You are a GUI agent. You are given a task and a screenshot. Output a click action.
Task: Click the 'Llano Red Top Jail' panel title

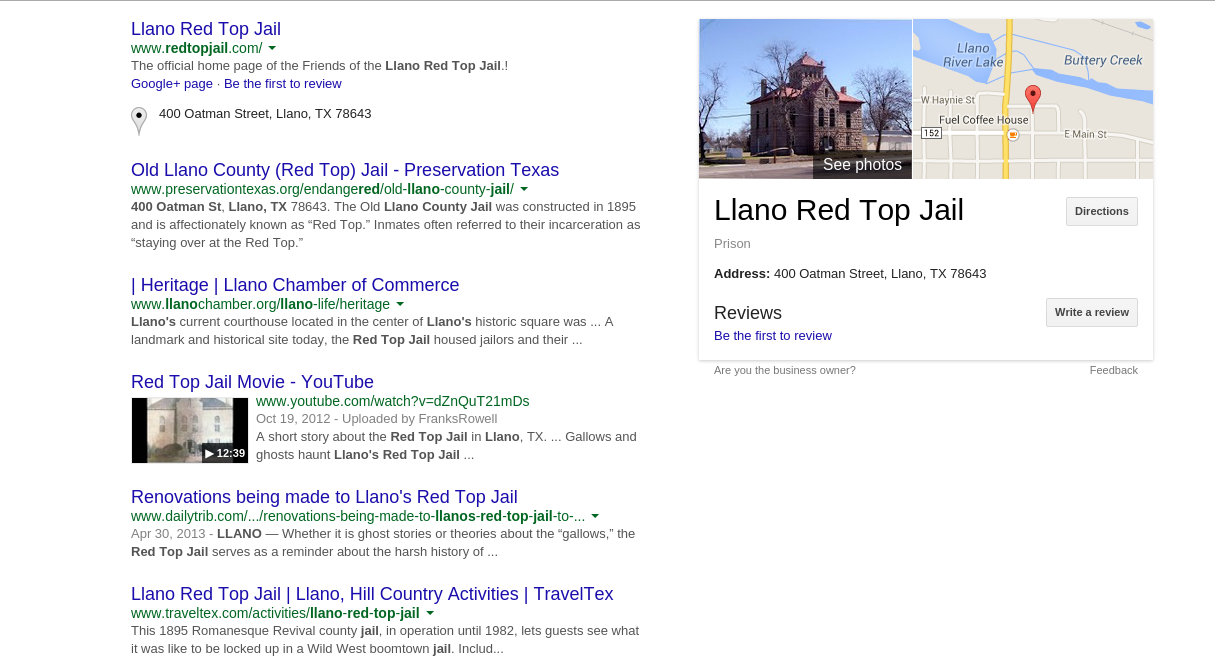[839, 210]
